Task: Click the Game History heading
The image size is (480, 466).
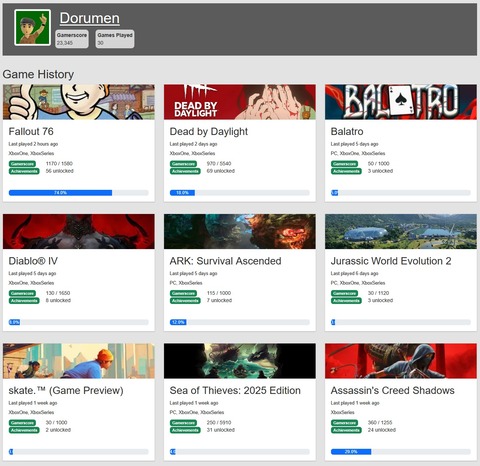Action: (x=38, y=74)
